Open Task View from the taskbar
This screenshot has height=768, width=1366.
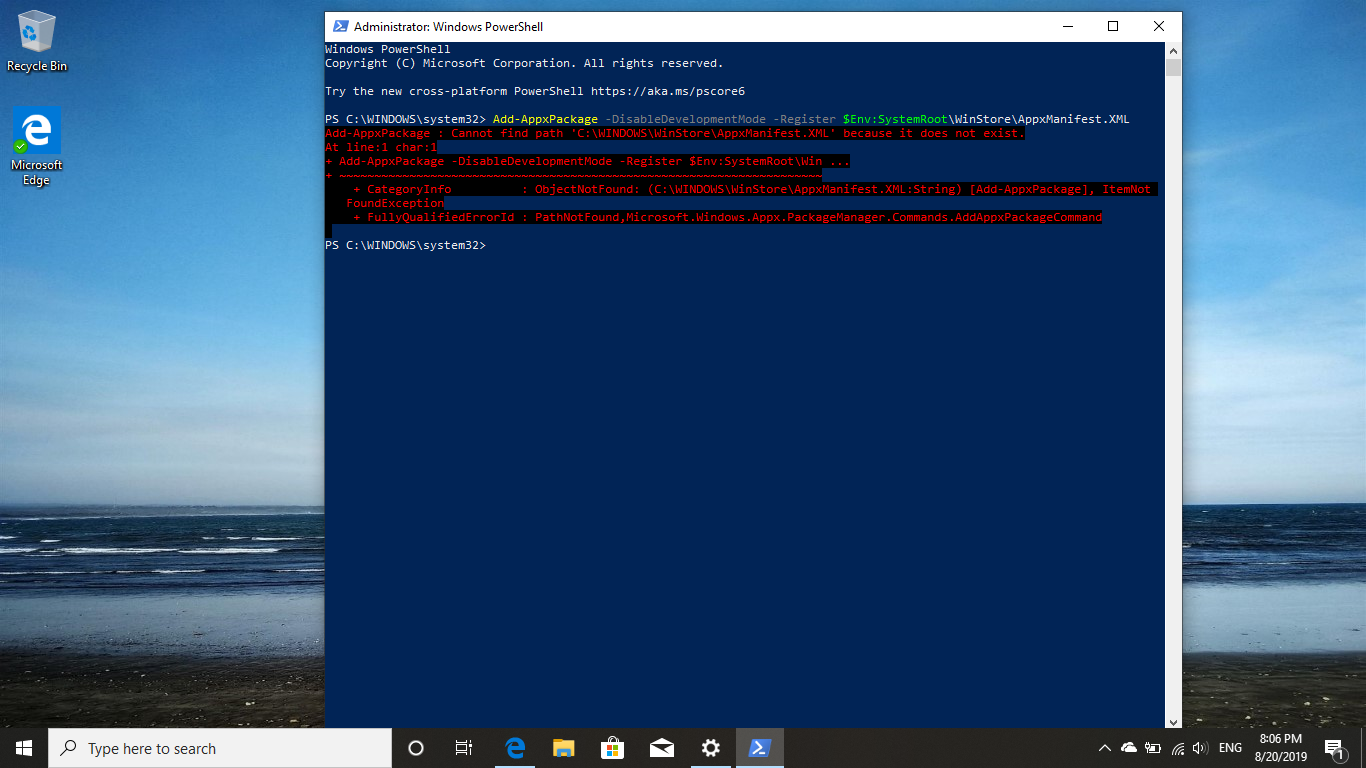[464, 748]
